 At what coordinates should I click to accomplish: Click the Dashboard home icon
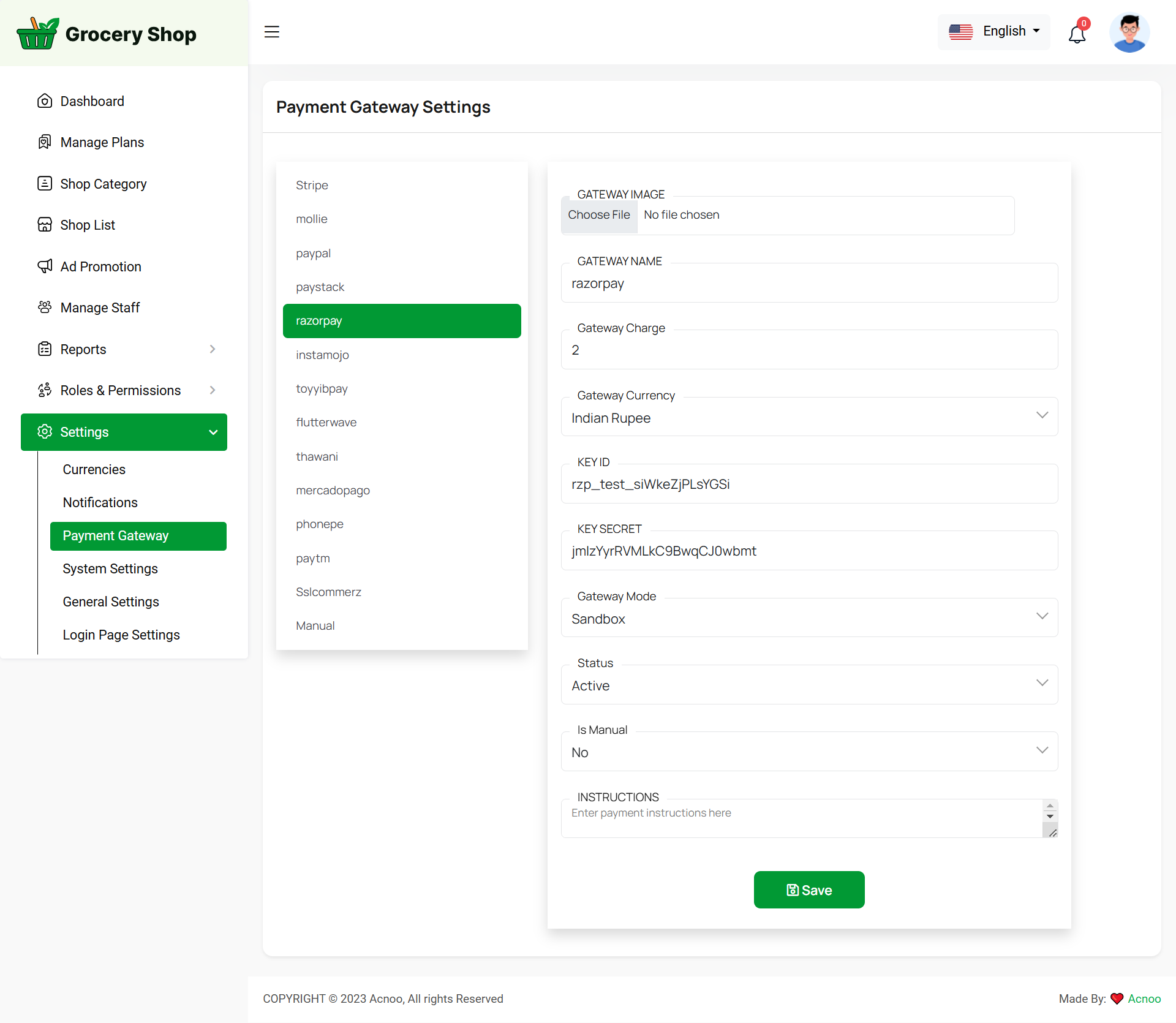coord(45,101)
